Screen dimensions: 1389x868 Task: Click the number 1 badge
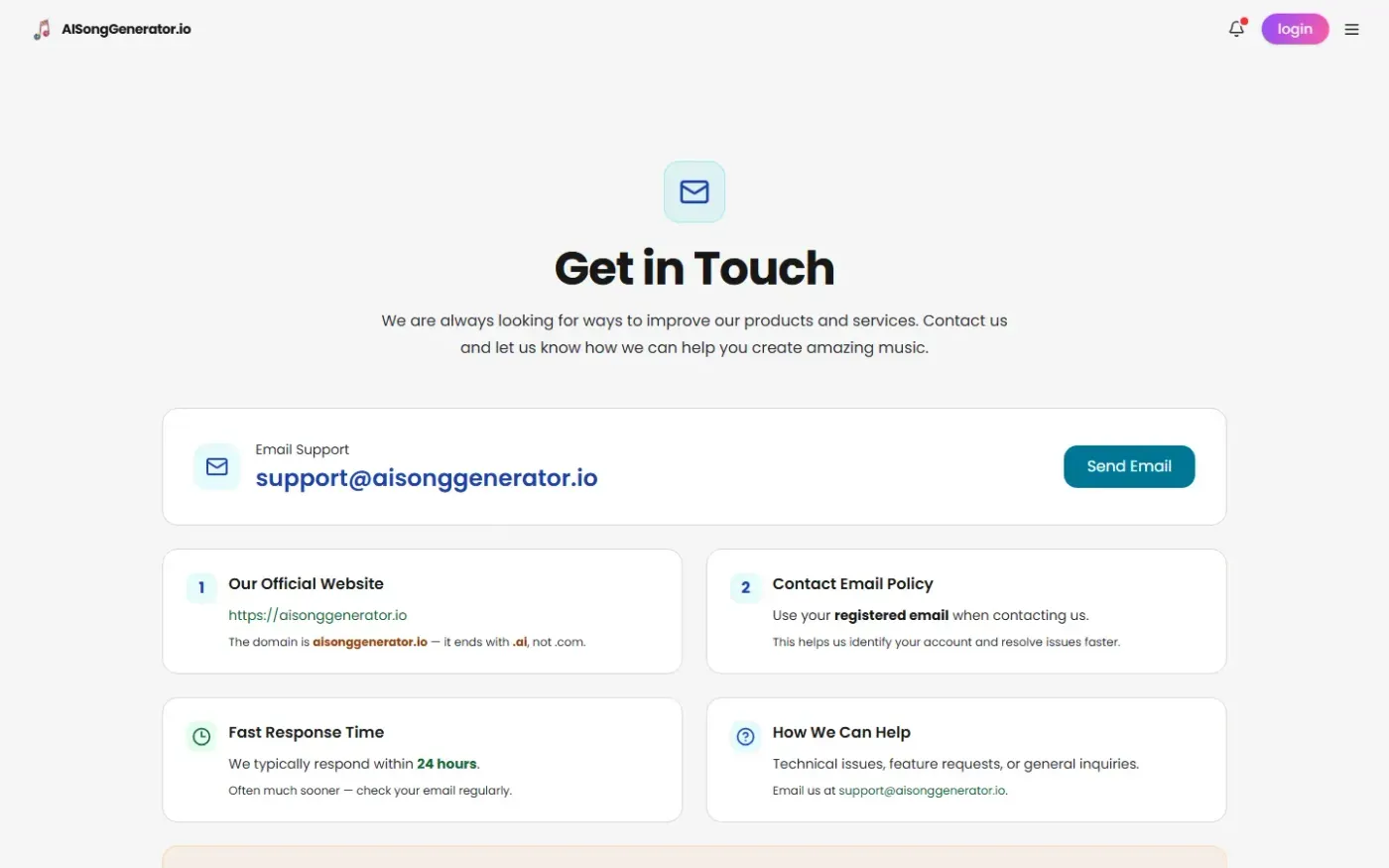point(201,587)
